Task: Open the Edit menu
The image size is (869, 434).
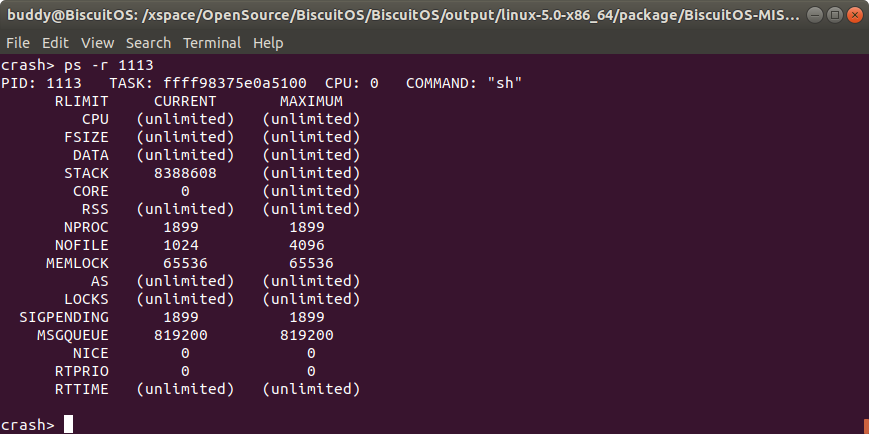Action: point(55,43)
